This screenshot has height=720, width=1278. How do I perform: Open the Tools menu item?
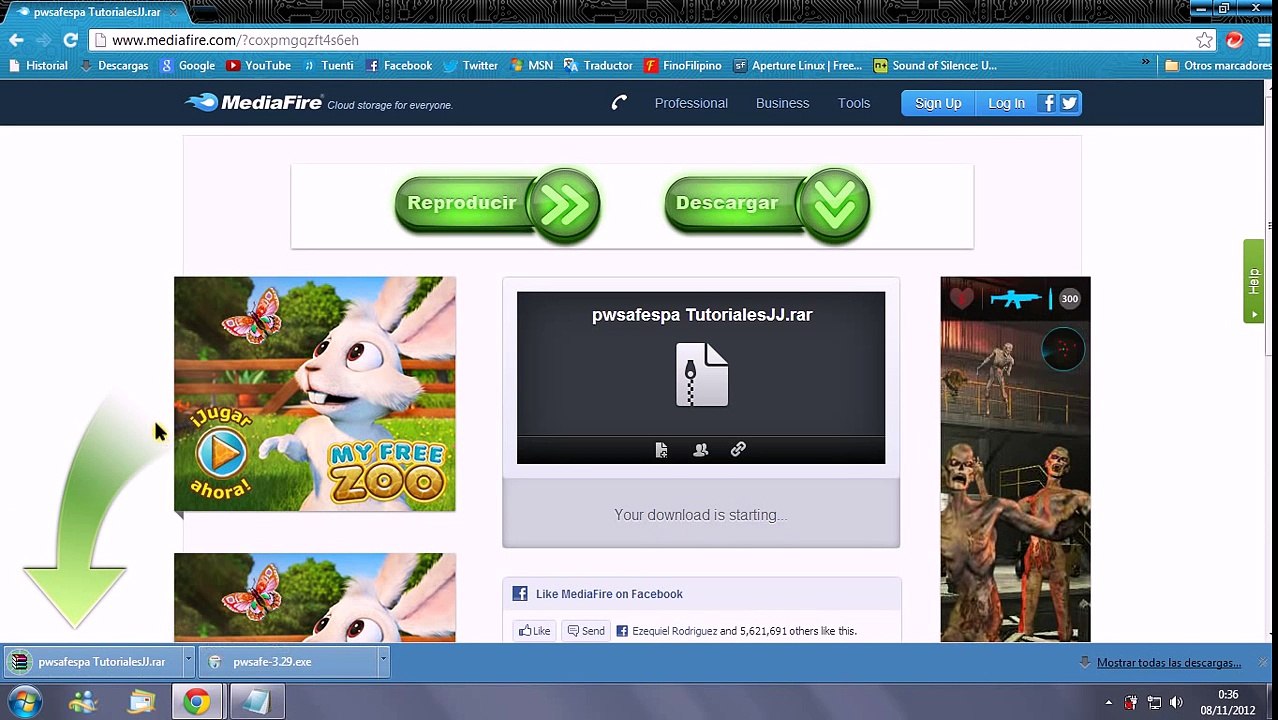click(854, 103)
